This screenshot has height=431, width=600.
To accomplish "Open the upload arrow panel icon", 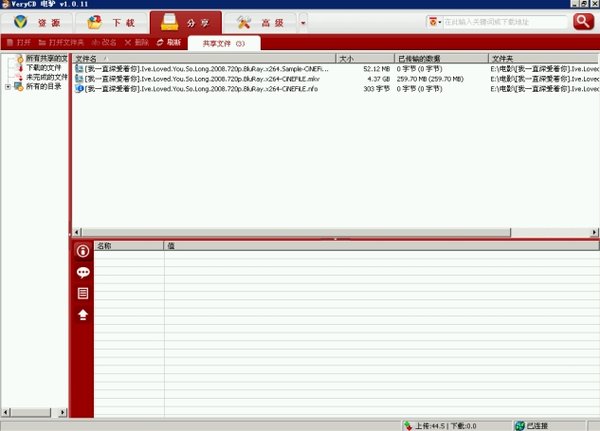I will [x=83, y=315].
